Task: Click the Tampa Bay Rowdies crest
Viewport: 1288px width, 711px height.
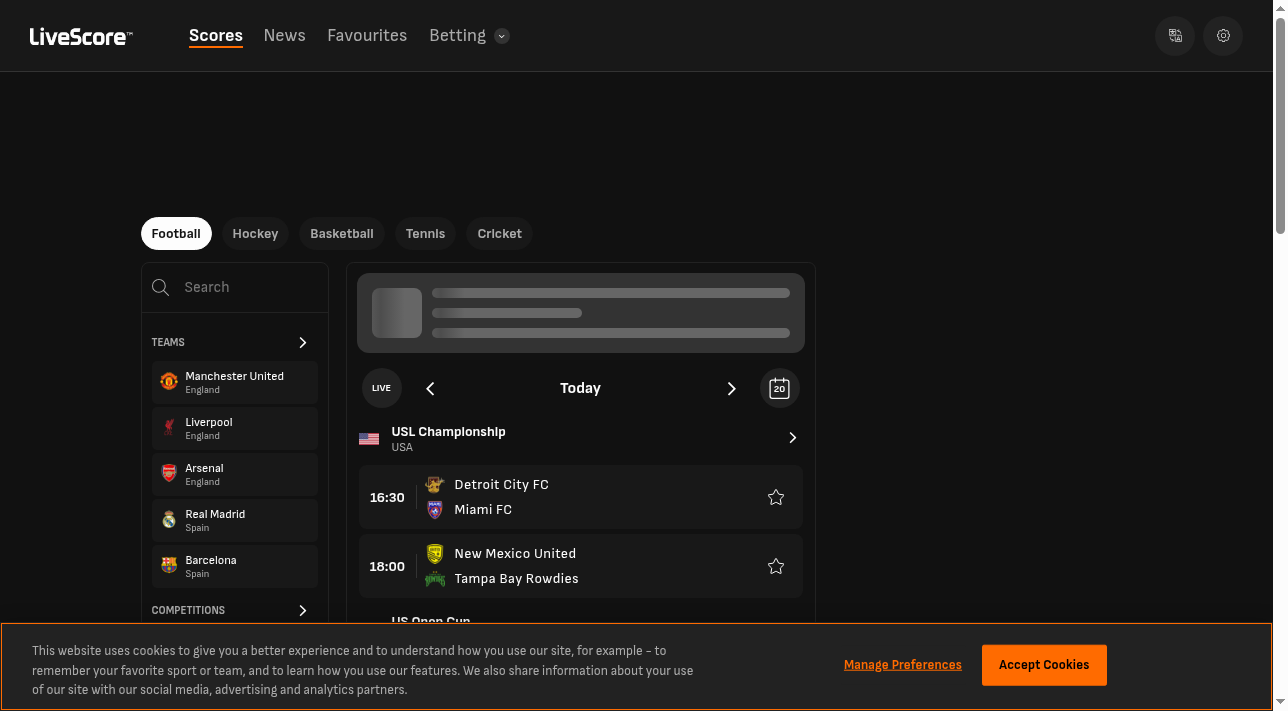Action: click(x=435, y=579)
